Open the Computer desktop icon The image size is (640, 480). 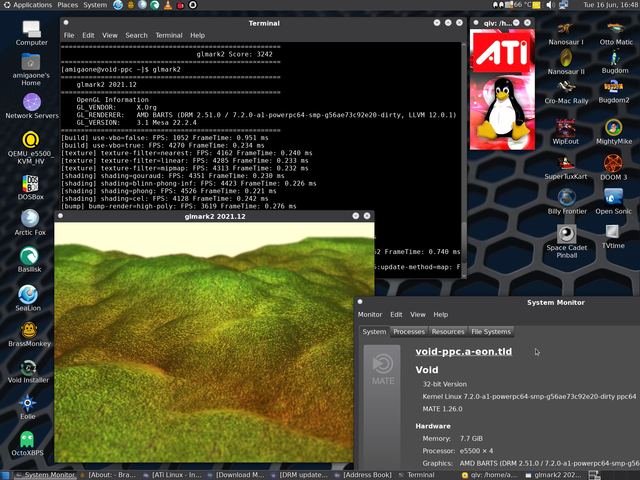(31, 33)
